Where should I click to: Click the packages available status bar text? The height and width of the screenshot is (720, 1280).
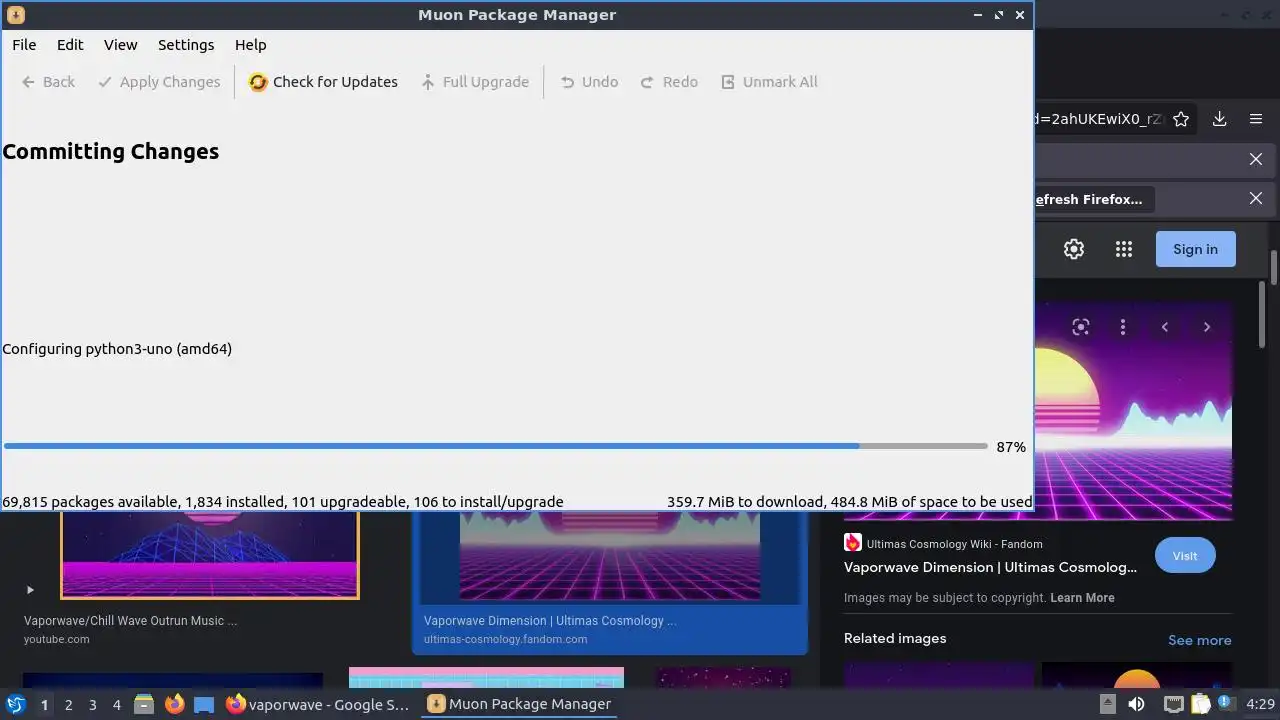coord(283,502)
